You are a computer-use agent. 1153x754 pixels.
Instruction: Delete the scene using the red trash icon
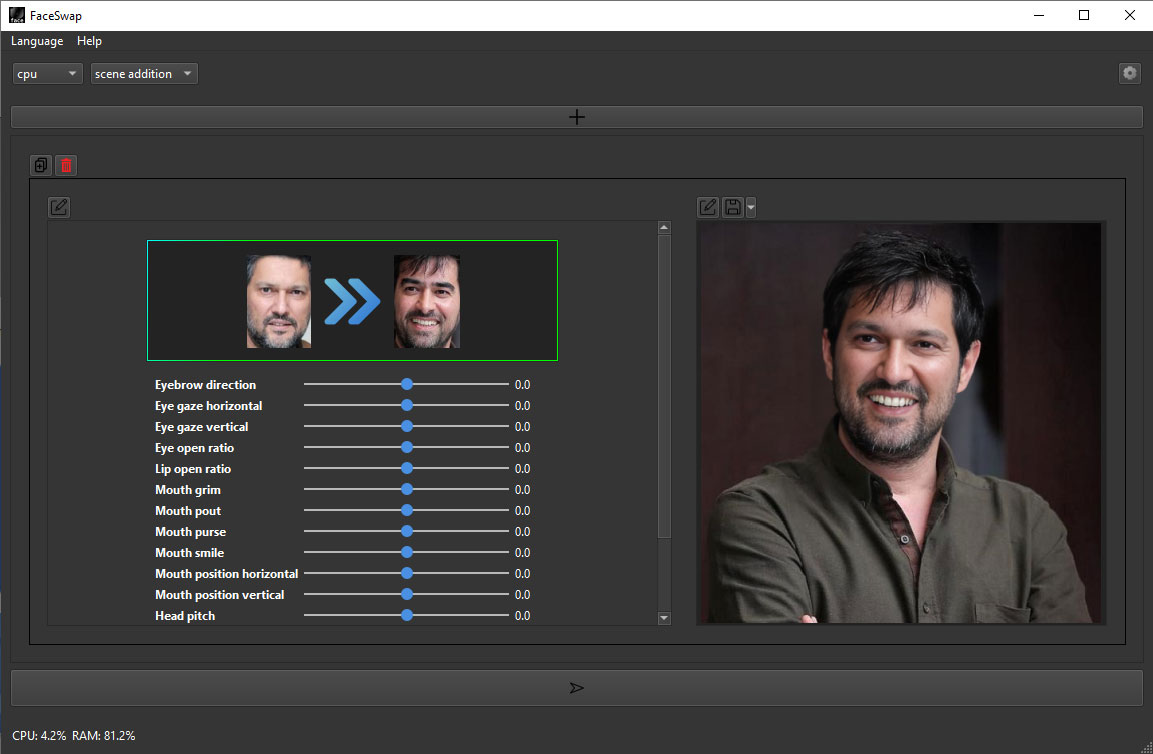65,165
